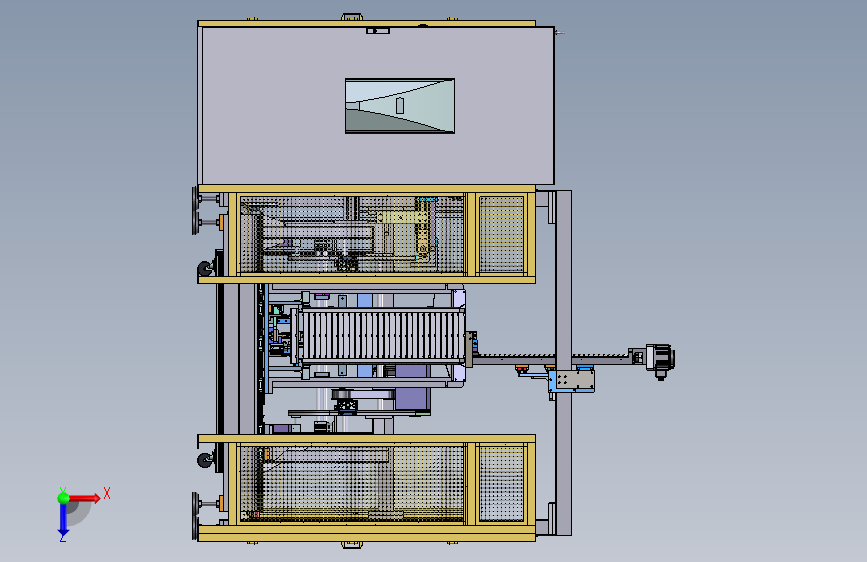The height and width of the screenshot is (562, 867).
Task: Select the lower caster wheel on the left side
Action: click(205, 460)
